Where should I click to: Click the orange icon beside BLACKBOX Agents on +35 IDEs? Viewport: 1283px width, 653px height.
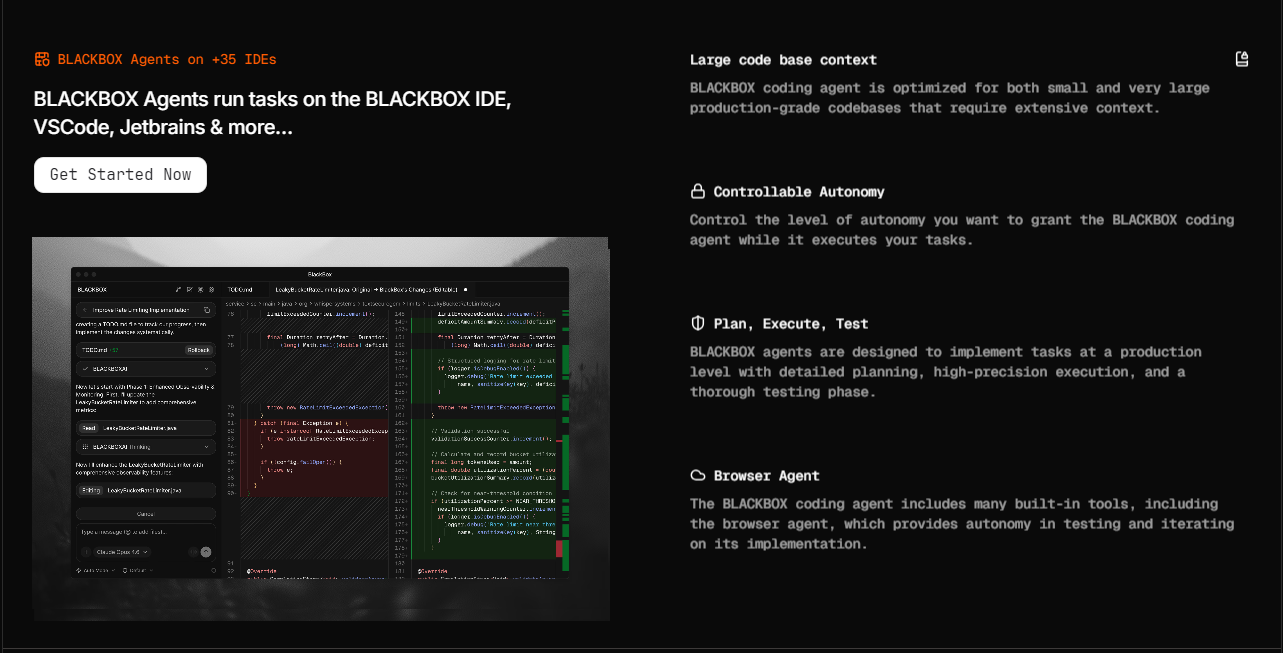click(42, 59)
